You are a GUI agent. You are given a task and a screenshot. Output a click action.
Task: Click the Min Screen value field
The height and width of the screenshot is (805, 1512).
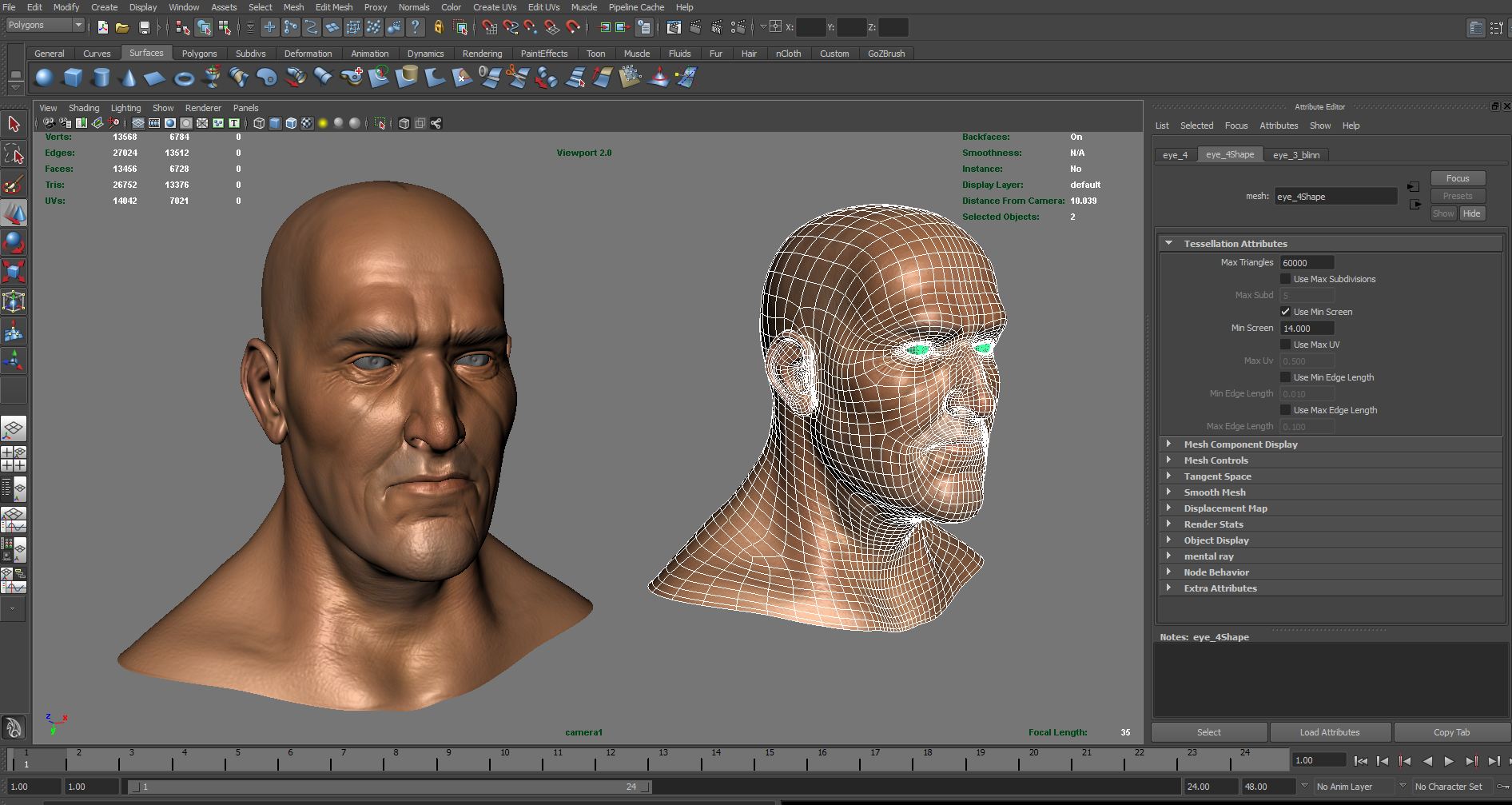[x=1307, y=328]
